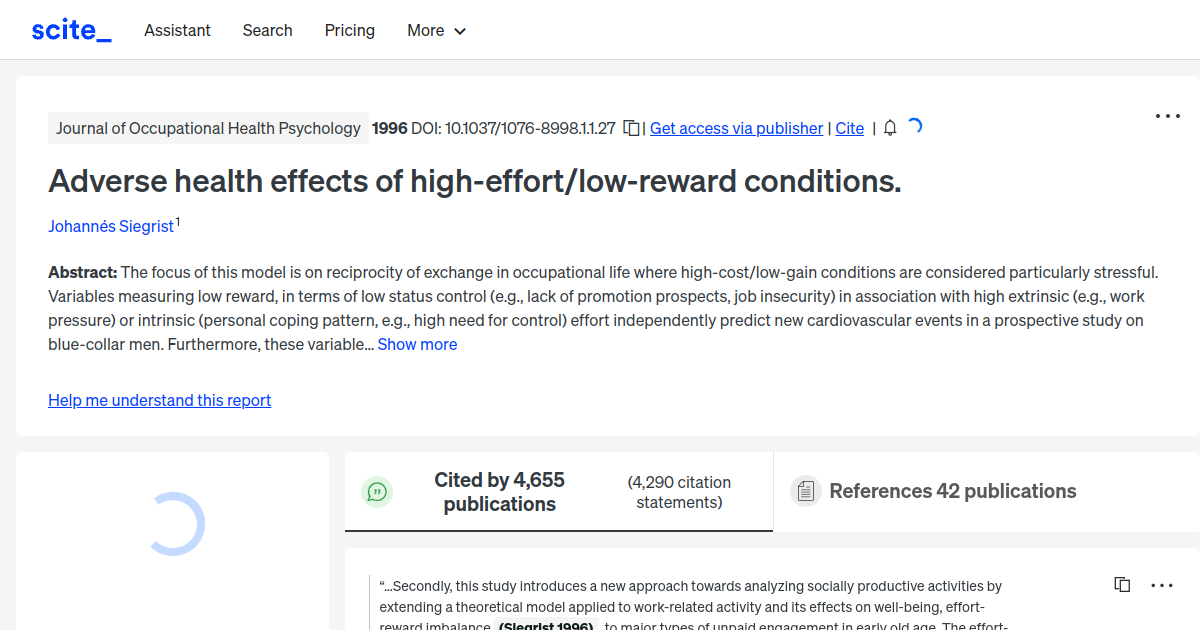Screen dimensions: 1200x630
Task: Open the Search menu item
Action: click(x=267, y=30)
